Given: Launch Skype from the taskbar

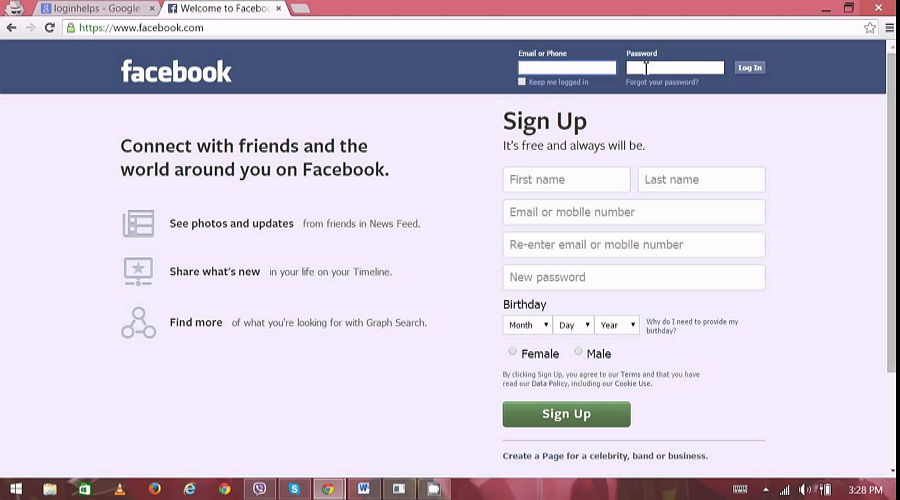Looking at the screenshot, I should pyautogui.click(x=294, y=489).
